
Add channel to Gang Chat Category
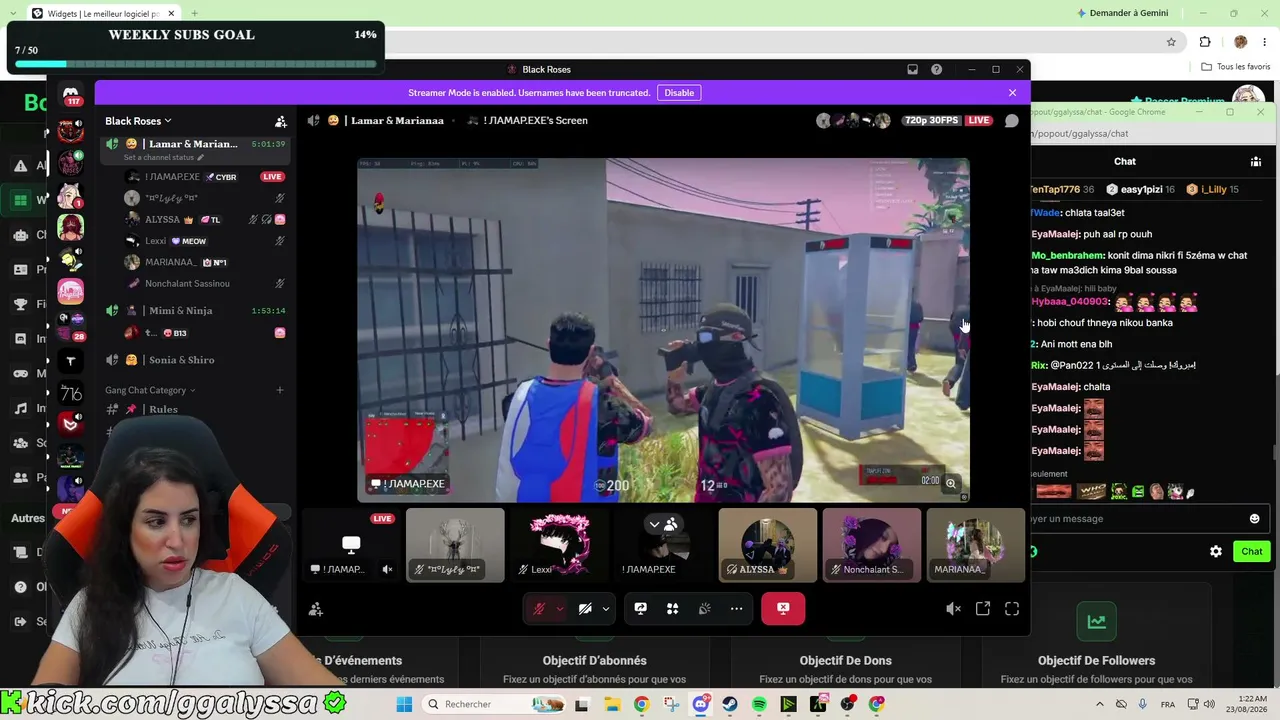[x=280, y=390]
